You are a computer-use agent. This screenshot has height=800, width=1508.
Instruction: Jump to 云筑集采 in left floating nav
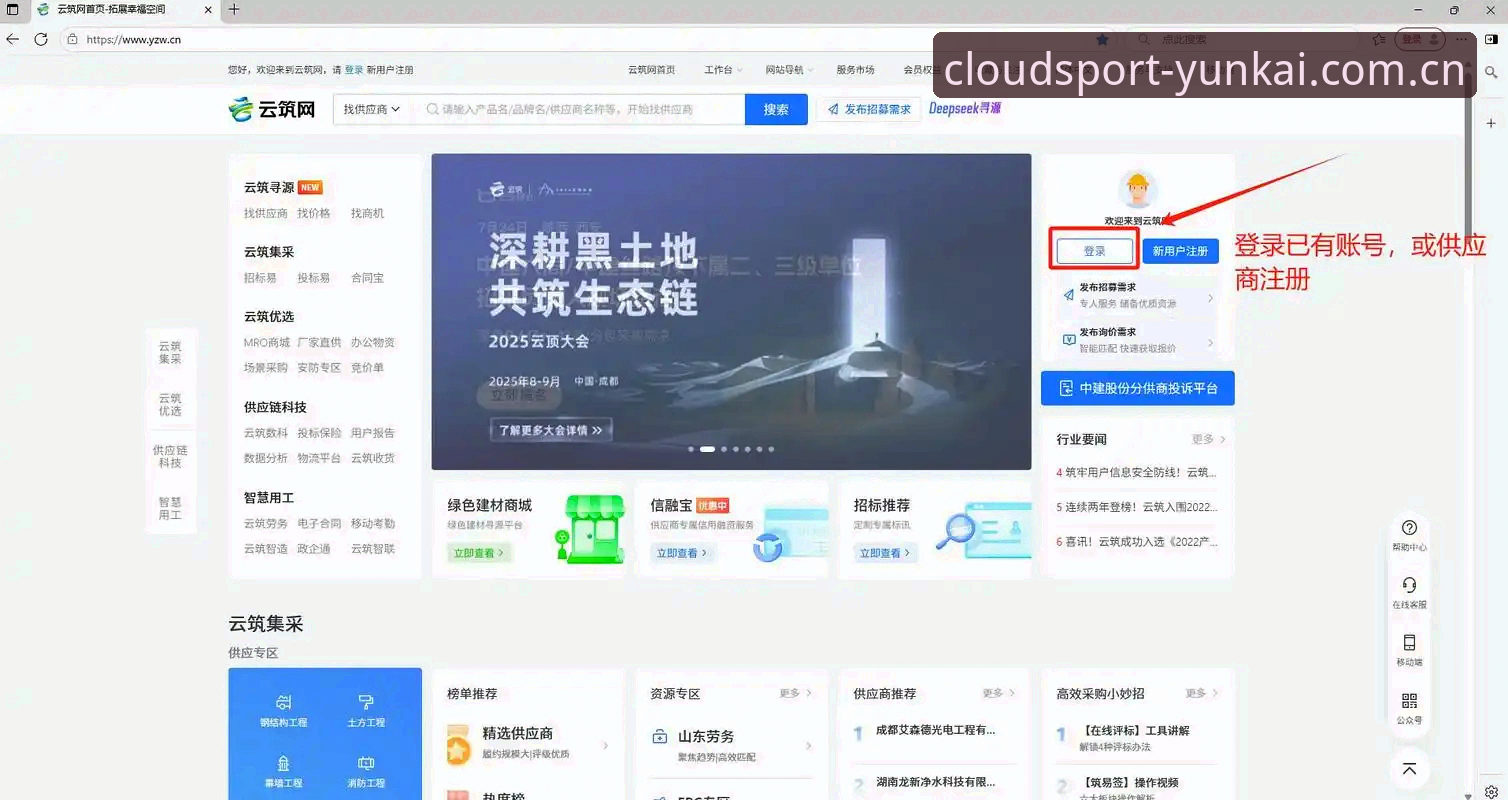point(170,352)
